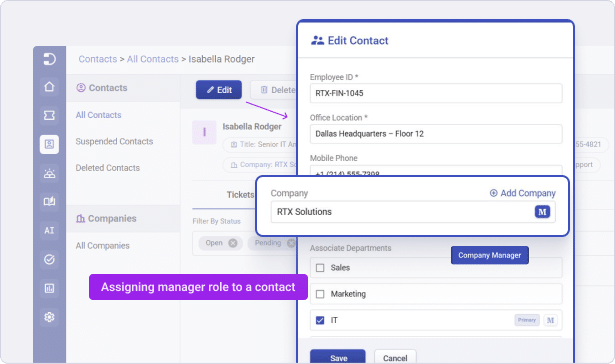Open Deleted Contacts list
This screenshot has width=615, height=364.
(x=107, y=168)
